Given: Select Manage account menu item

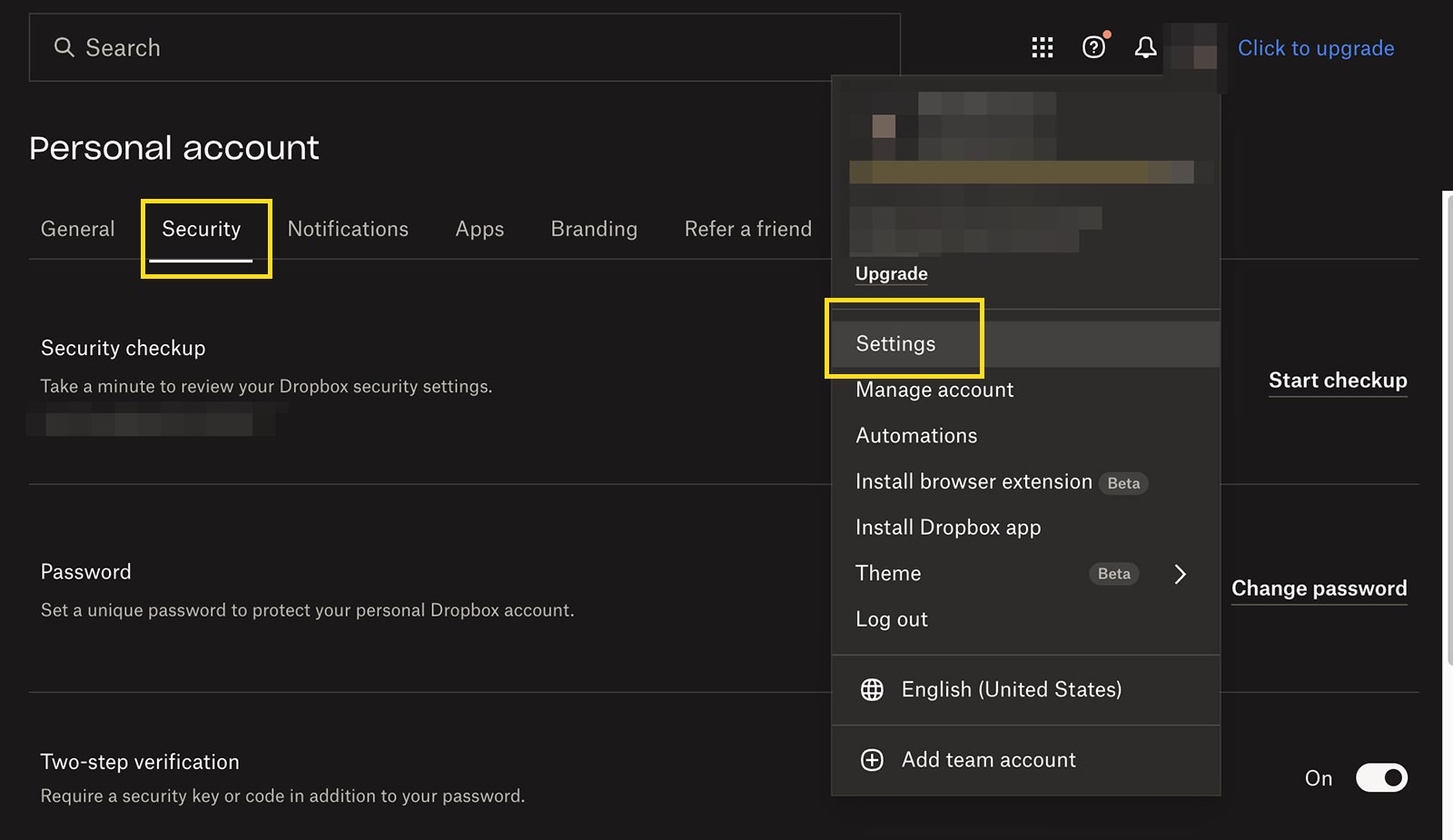Looking at the screenshot, I should pyautogui.click(x=1025, y=390).
